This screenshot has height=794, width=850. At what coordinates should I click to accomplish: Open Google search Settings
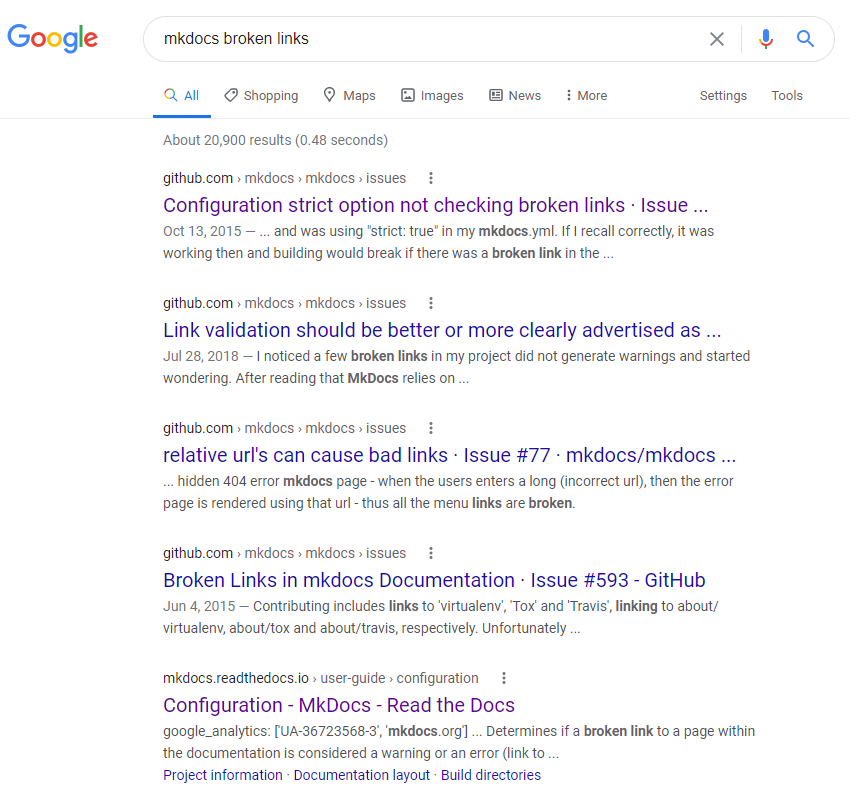723,95
